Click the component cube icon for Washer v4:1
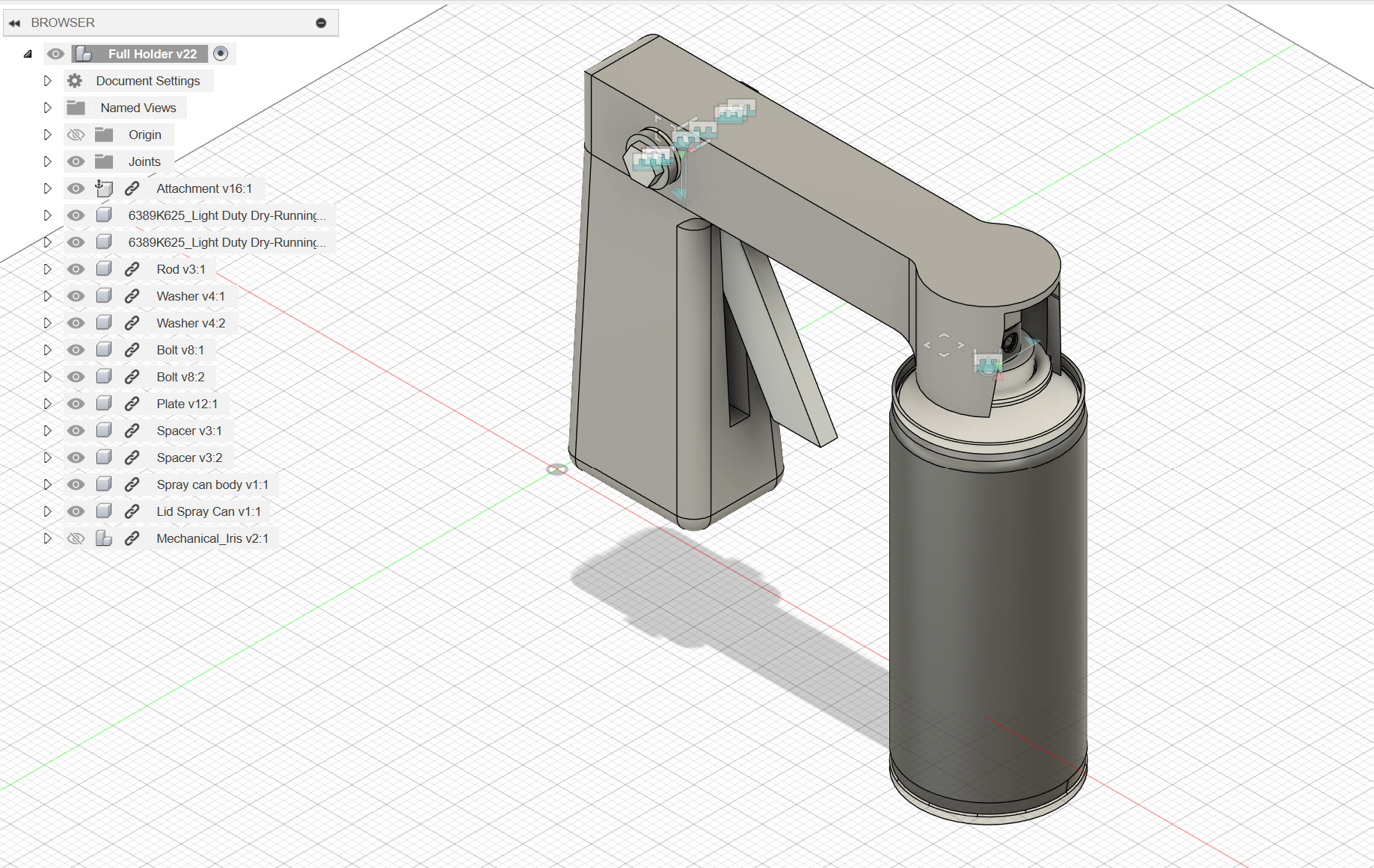This screenshot has width=1374, height=868. pos(104,296)
